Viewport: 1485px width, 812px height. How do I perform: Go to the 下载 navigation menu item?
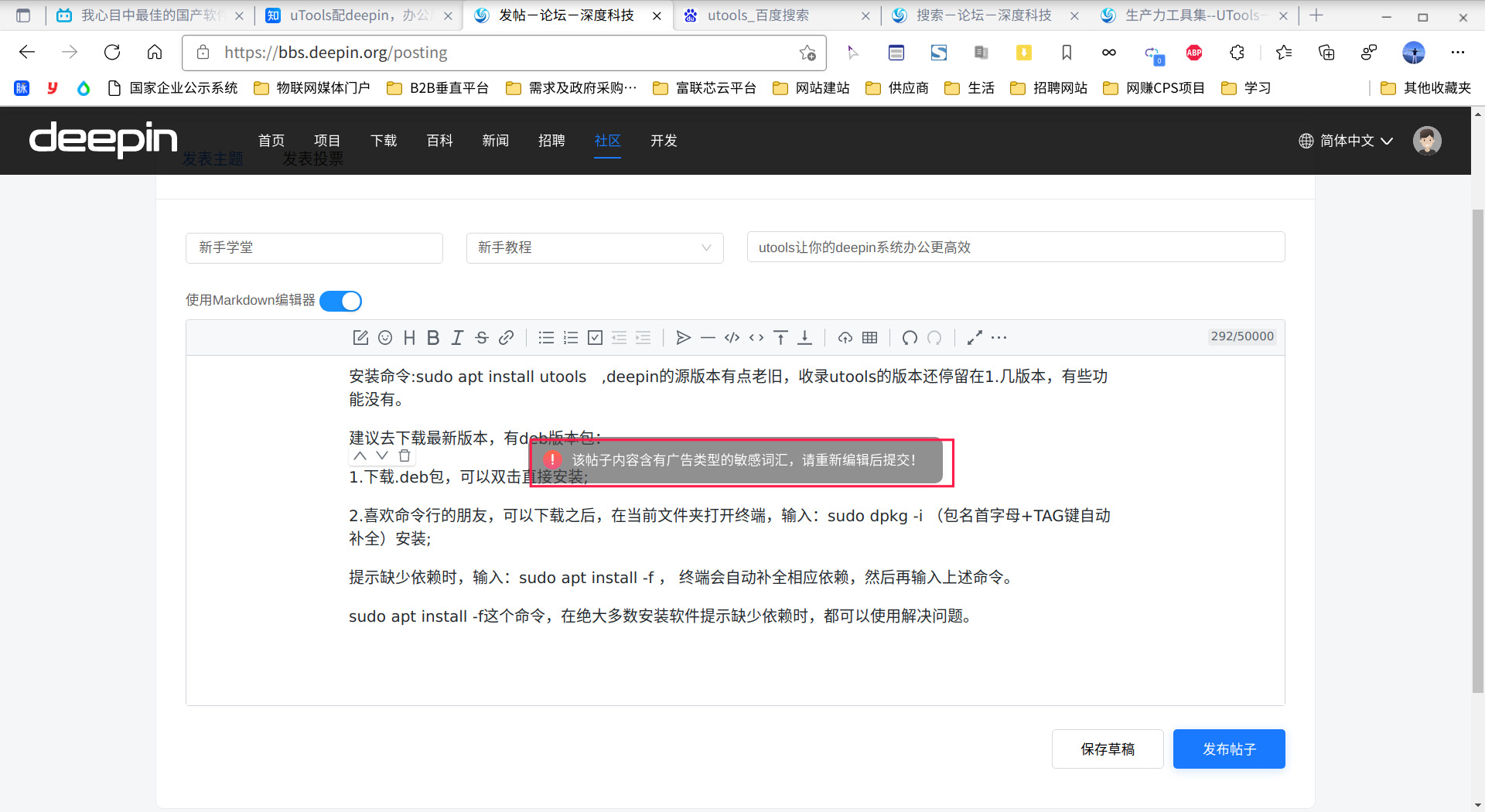pos(384,141)
